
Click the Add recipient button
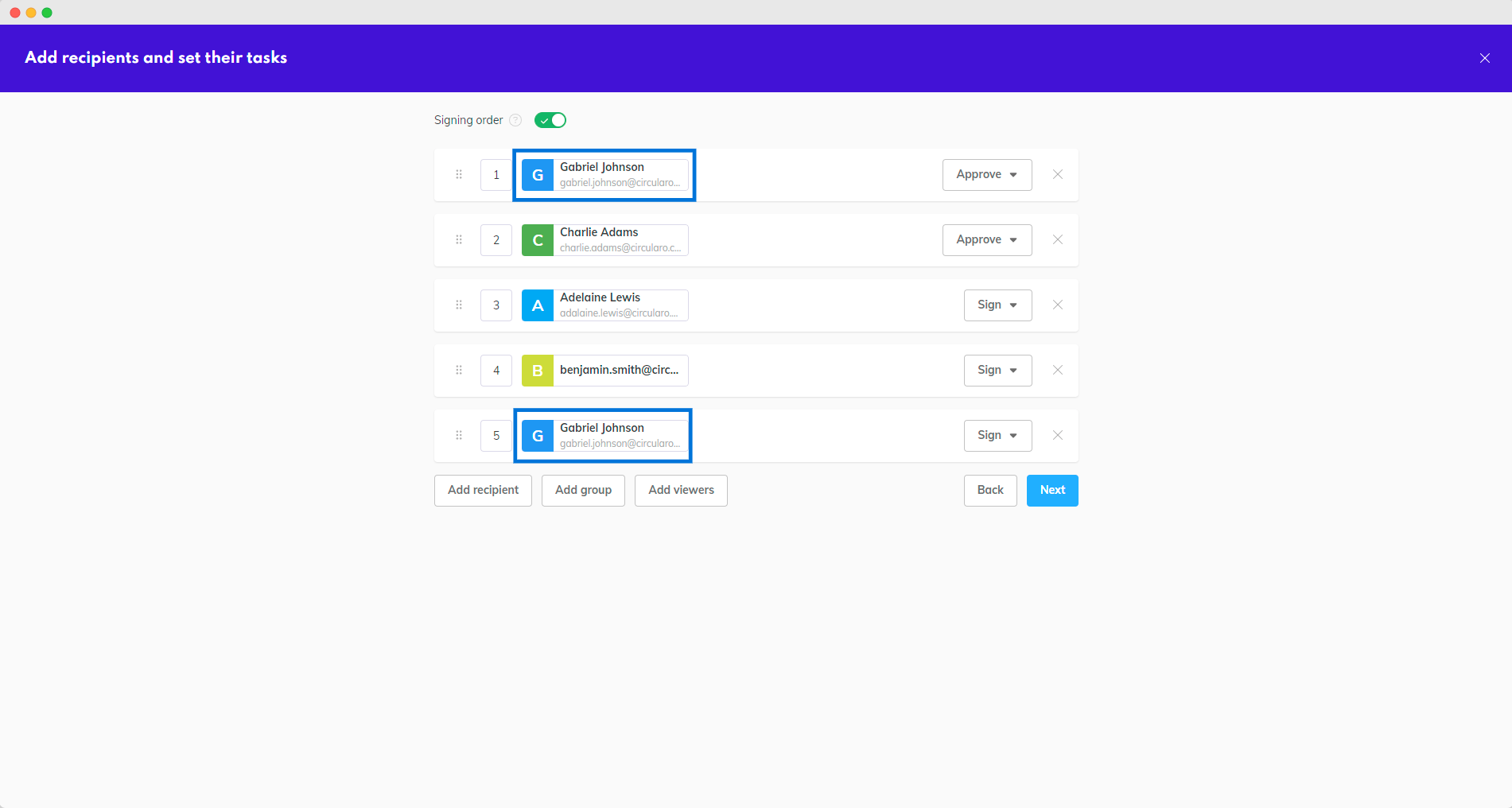point(483,491)
